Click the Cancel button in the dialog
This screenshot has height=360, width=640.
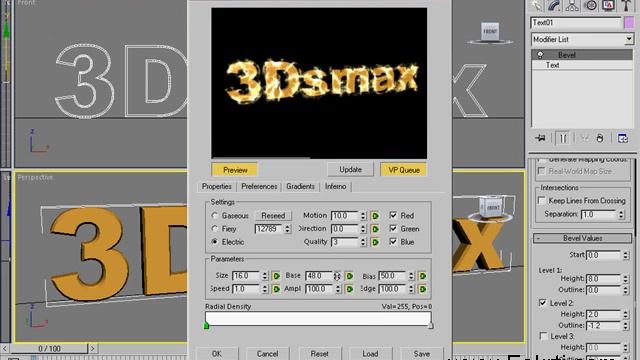click(x=268, y=353)
